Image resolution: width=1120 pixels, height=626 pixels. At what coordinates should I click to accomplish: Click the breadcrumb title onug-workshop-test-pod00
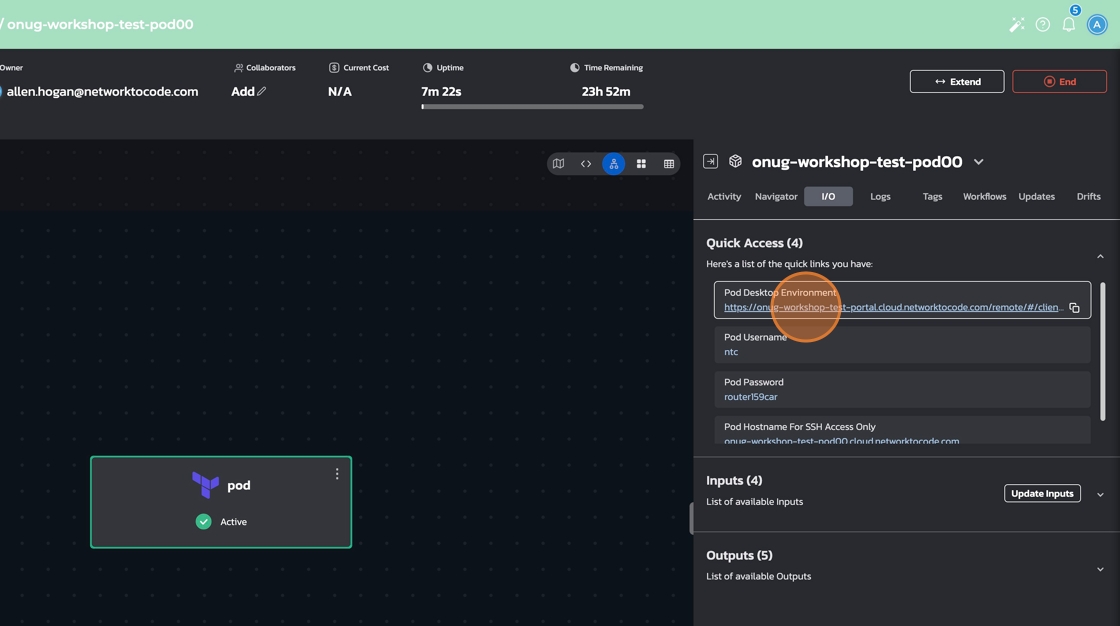(x=100, y=24)
